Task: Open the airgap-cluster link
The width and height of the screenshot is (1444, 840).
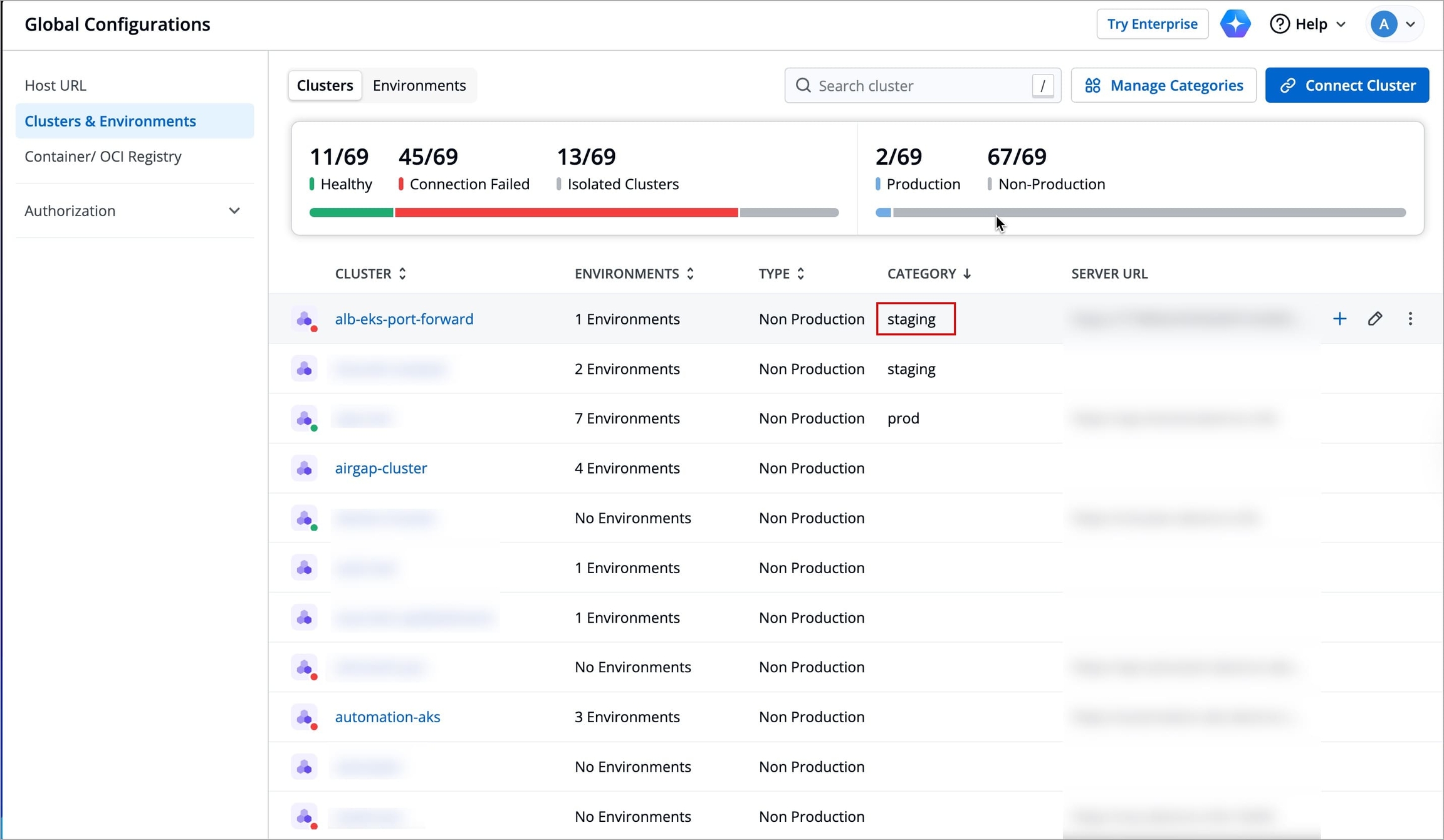Action: (x=380, y=468)
